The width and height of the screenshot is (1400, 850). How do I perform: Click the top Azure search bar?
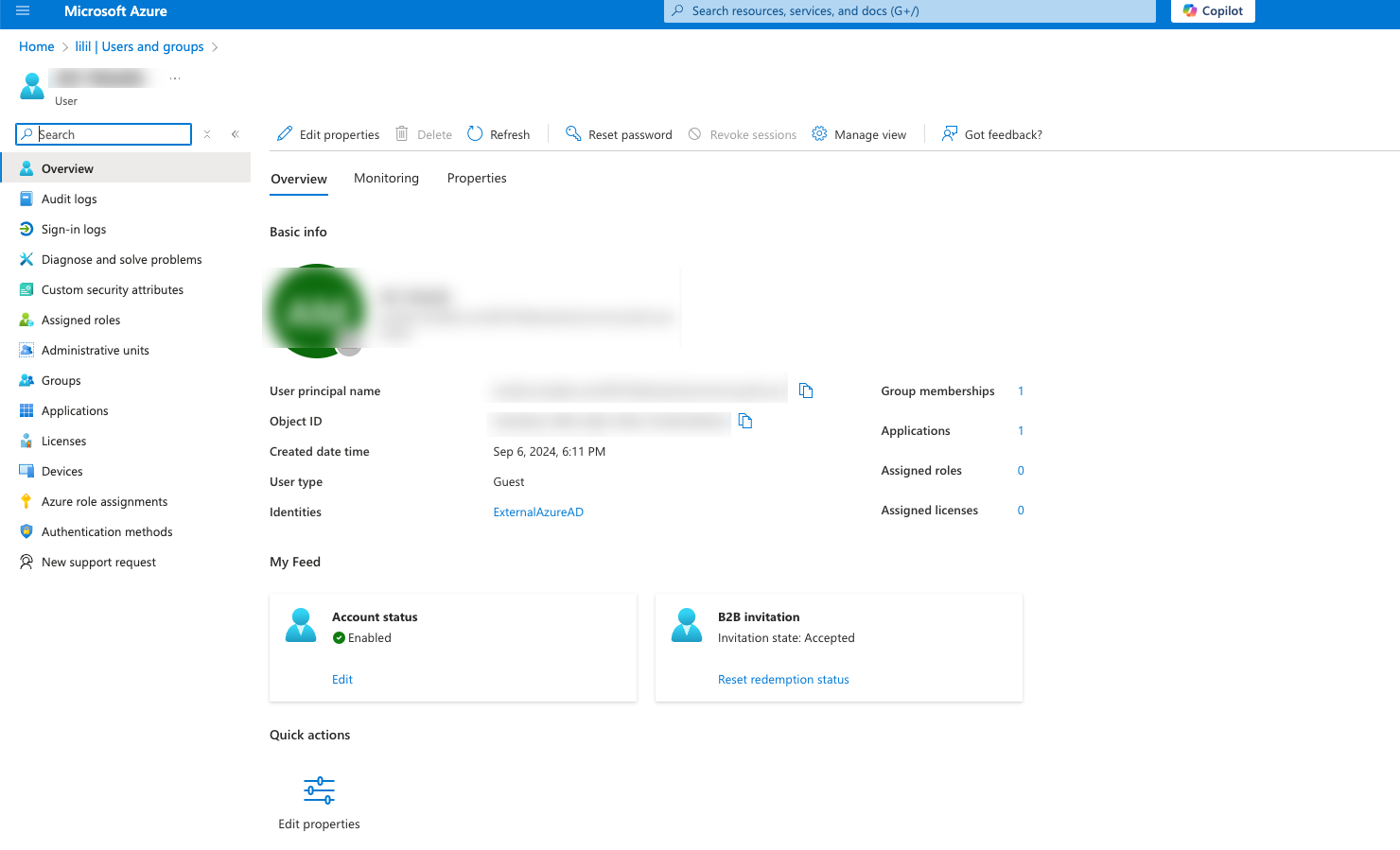point(909,11)
